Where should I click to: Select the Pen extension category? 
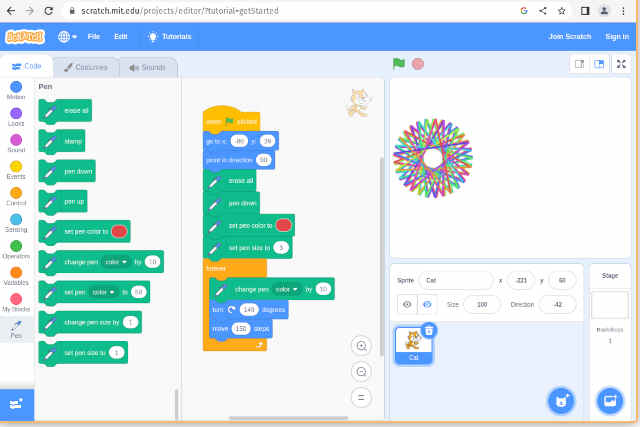click(16, 329)
